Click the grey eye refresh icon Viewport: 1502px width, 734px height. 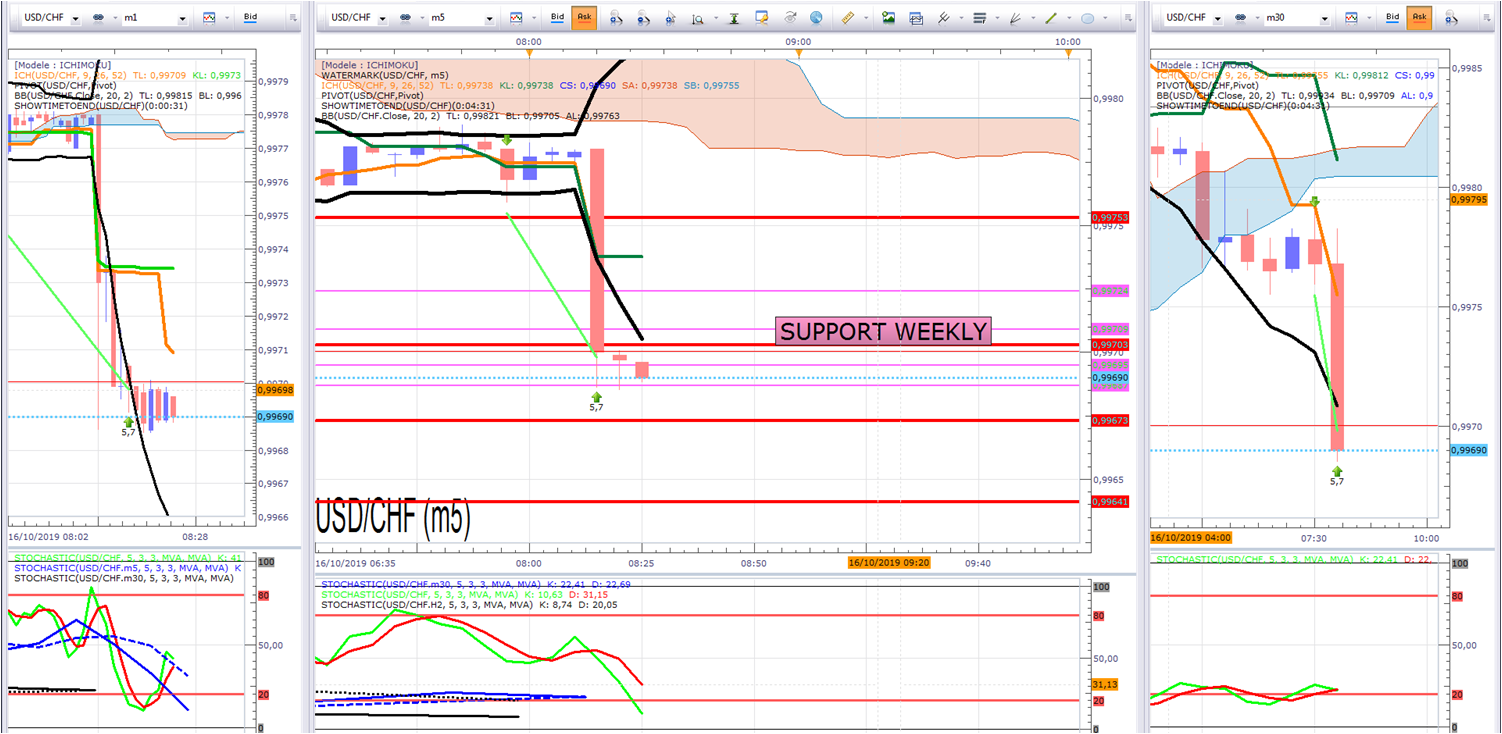(791, 18)
